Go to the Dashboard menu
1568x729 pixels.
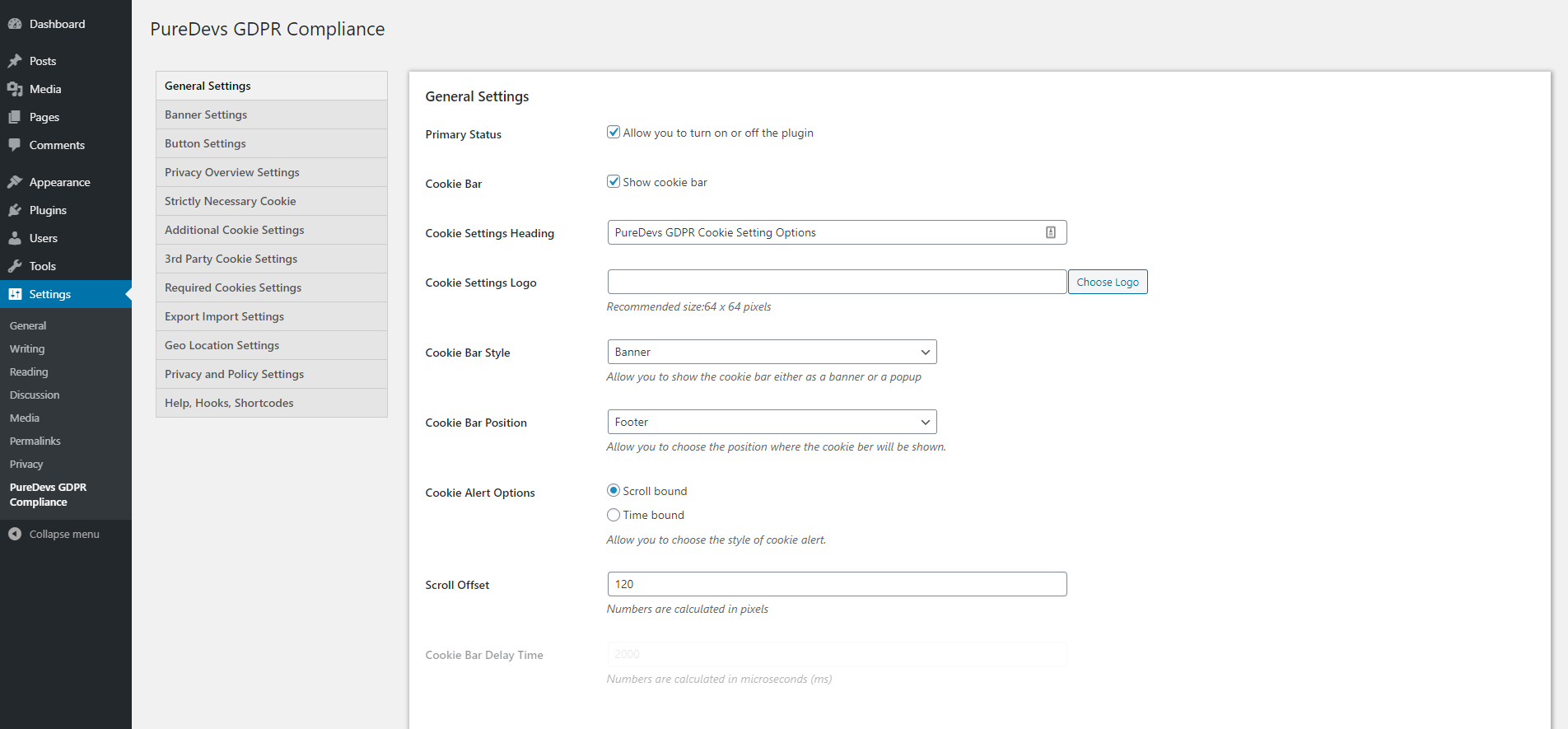pyautogui.click(x=66, y=24)
